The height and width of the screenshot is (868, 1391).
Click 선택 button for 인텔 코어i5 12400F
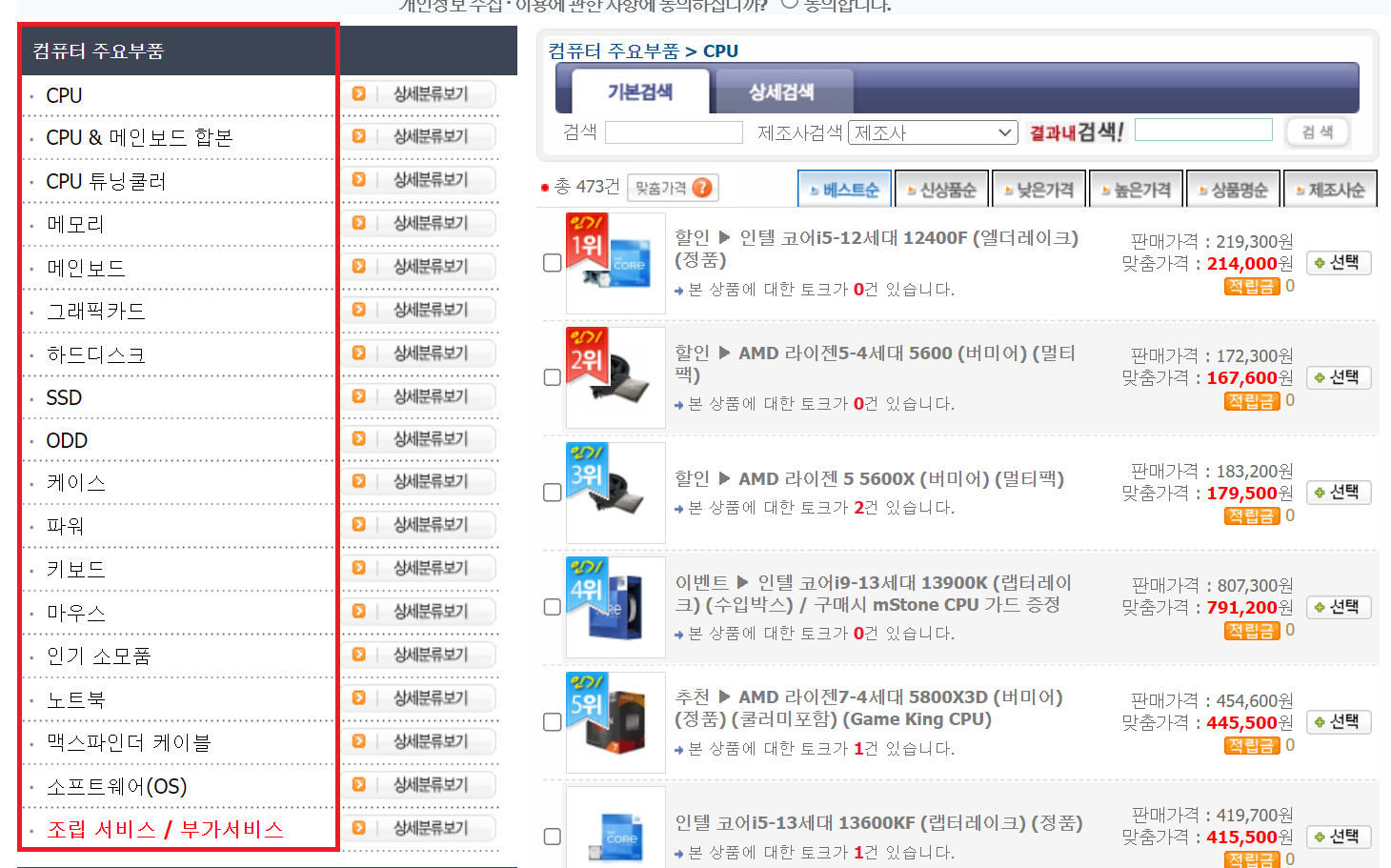1339,263
